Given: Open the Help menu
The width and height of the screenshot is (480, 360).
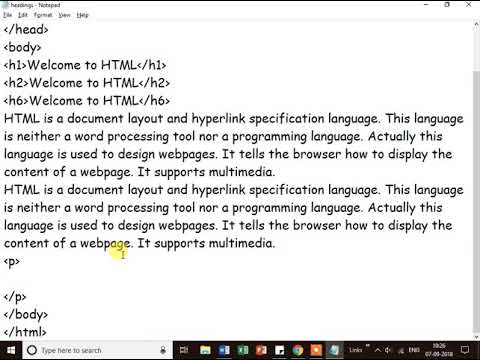Looking at the screenshot, I should click(82, 15).
